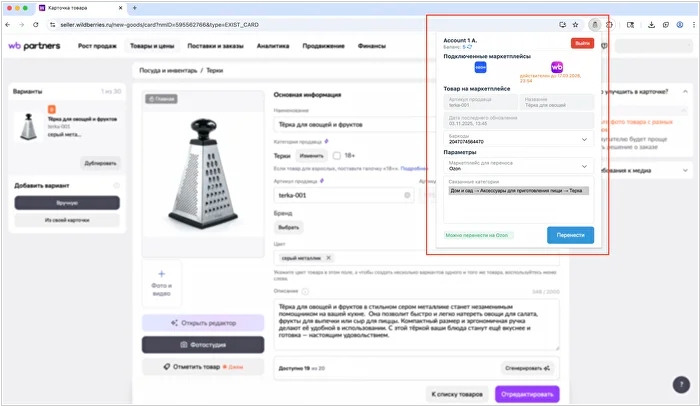This screenshot has height=406, width=700.
Task: Click the Wildberries marketplace icon in popup
Action: click(557, 68)
